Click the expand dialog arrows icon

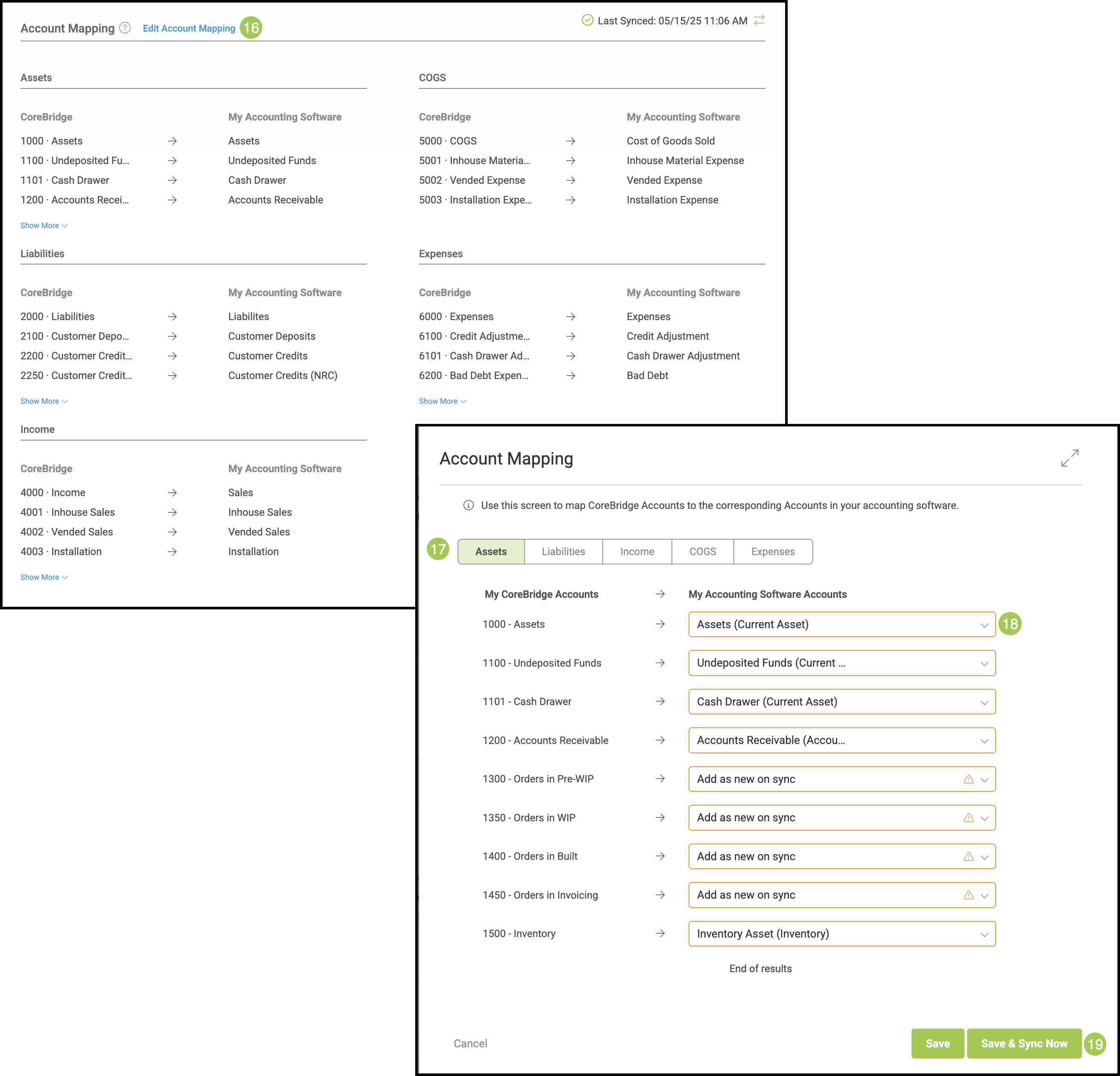click(x=1070, y=458)
